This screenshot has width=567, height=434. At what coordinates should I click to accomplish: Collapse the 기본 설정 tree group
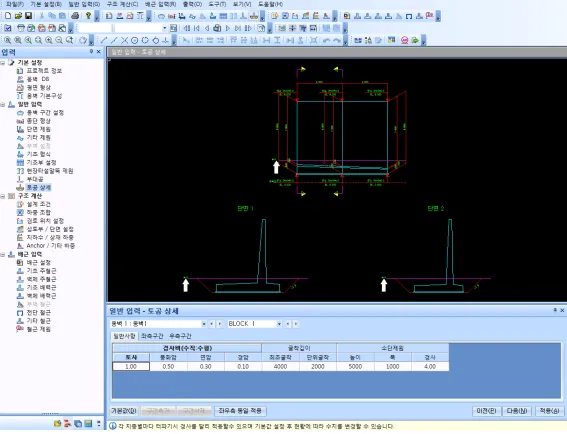[x=3, y=63]
